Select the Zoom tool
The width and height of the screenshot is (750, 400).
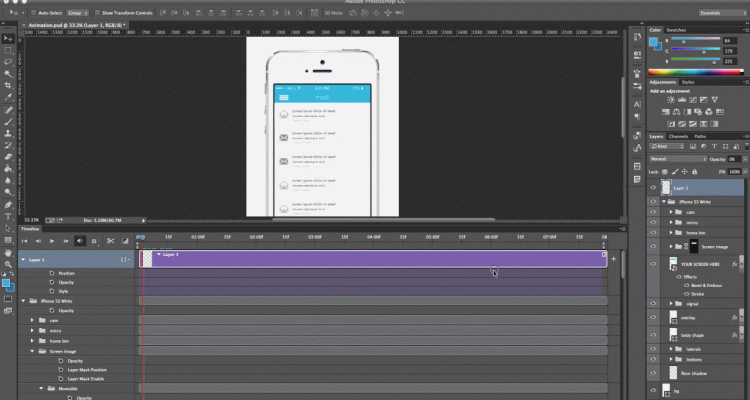click(x=8, y=264)
